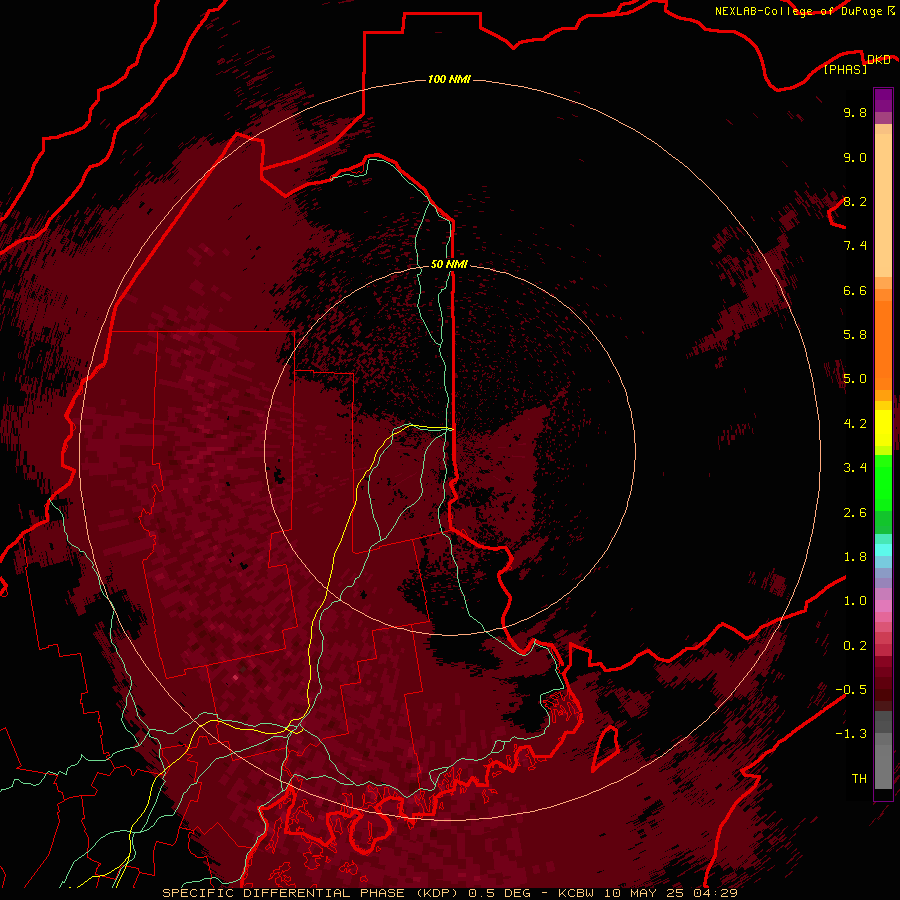Click the "50 NMI" range ring label
The width and height of the screenshot is (900, 900).
pos(449,264)
